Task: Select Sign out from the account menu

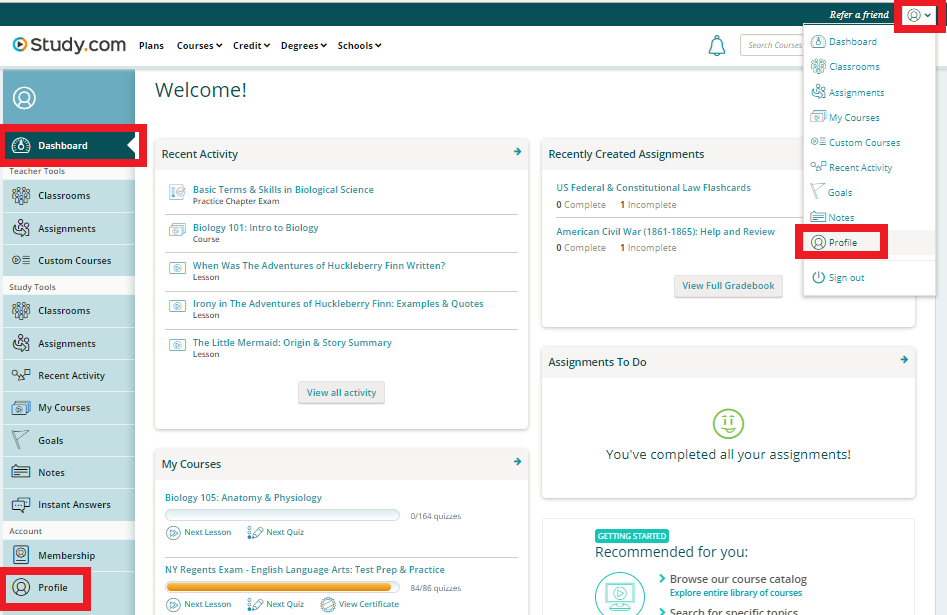Action: point(846,277)
